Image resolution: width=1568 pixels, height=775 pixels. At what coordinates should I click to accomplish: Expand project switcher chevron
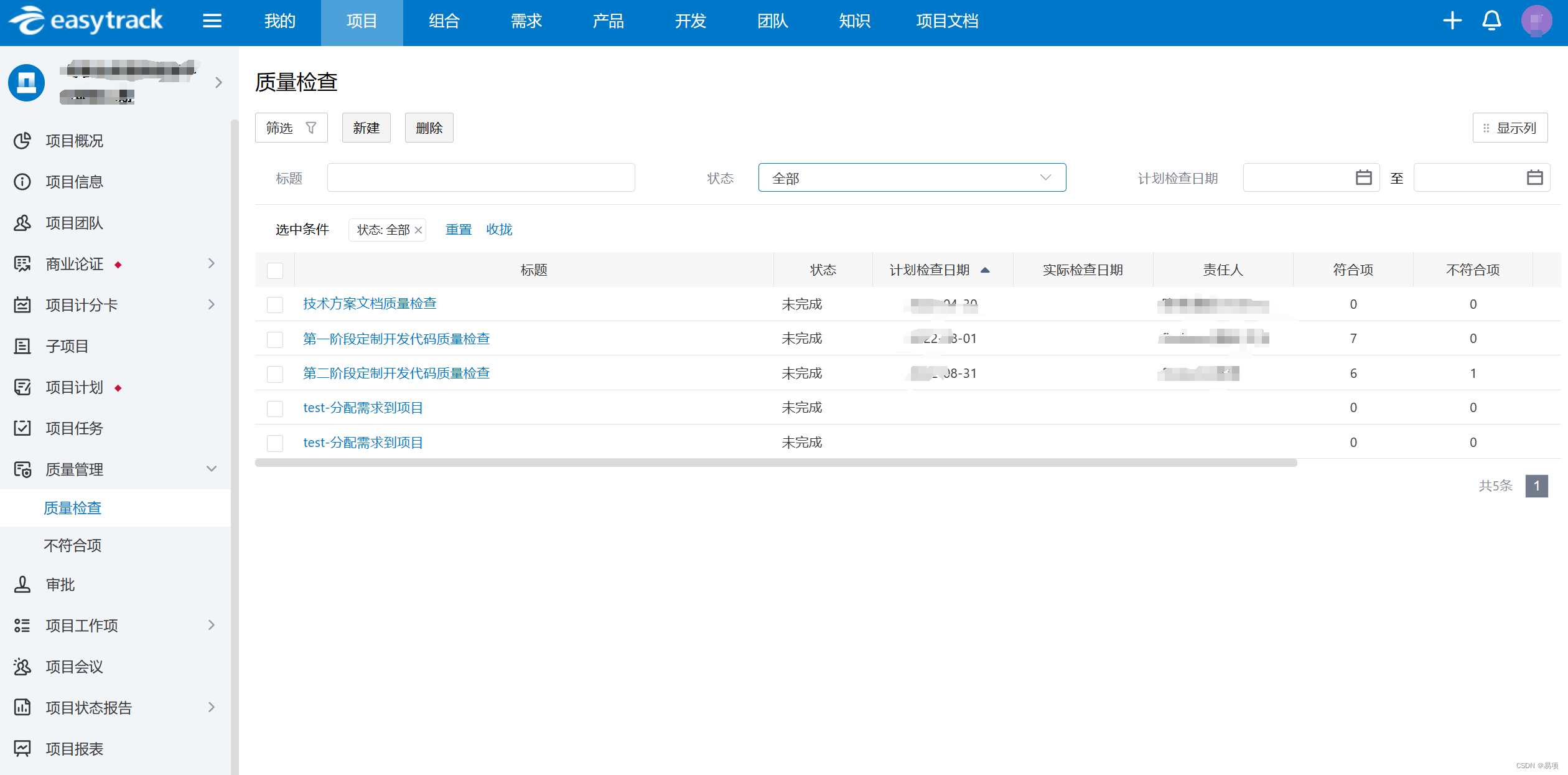(218, 82)
